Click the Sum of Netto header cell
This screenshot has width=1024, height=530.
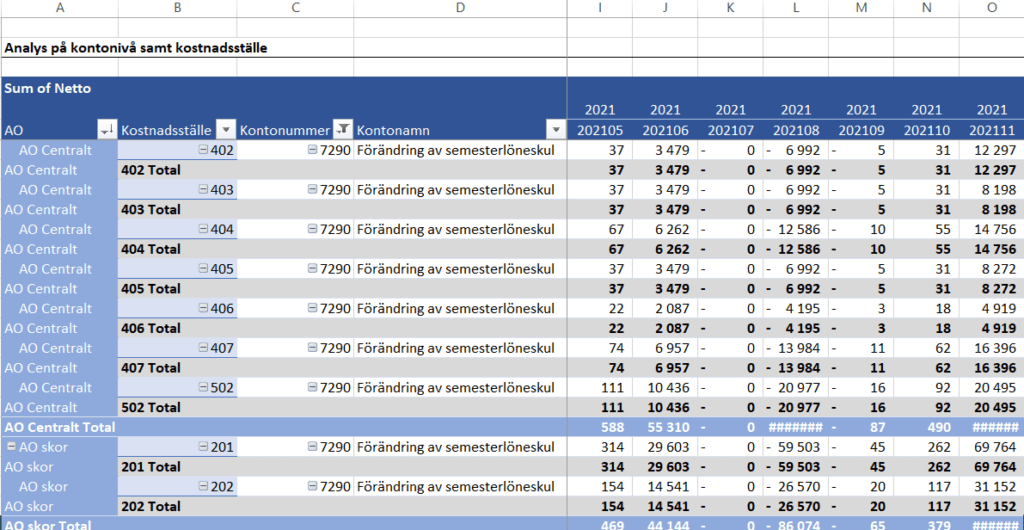tap(48, 88)
